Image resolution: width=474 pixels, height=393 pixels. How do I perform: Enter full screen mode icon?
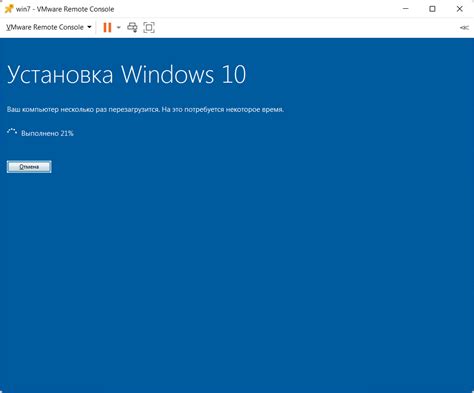click(149, 27)
